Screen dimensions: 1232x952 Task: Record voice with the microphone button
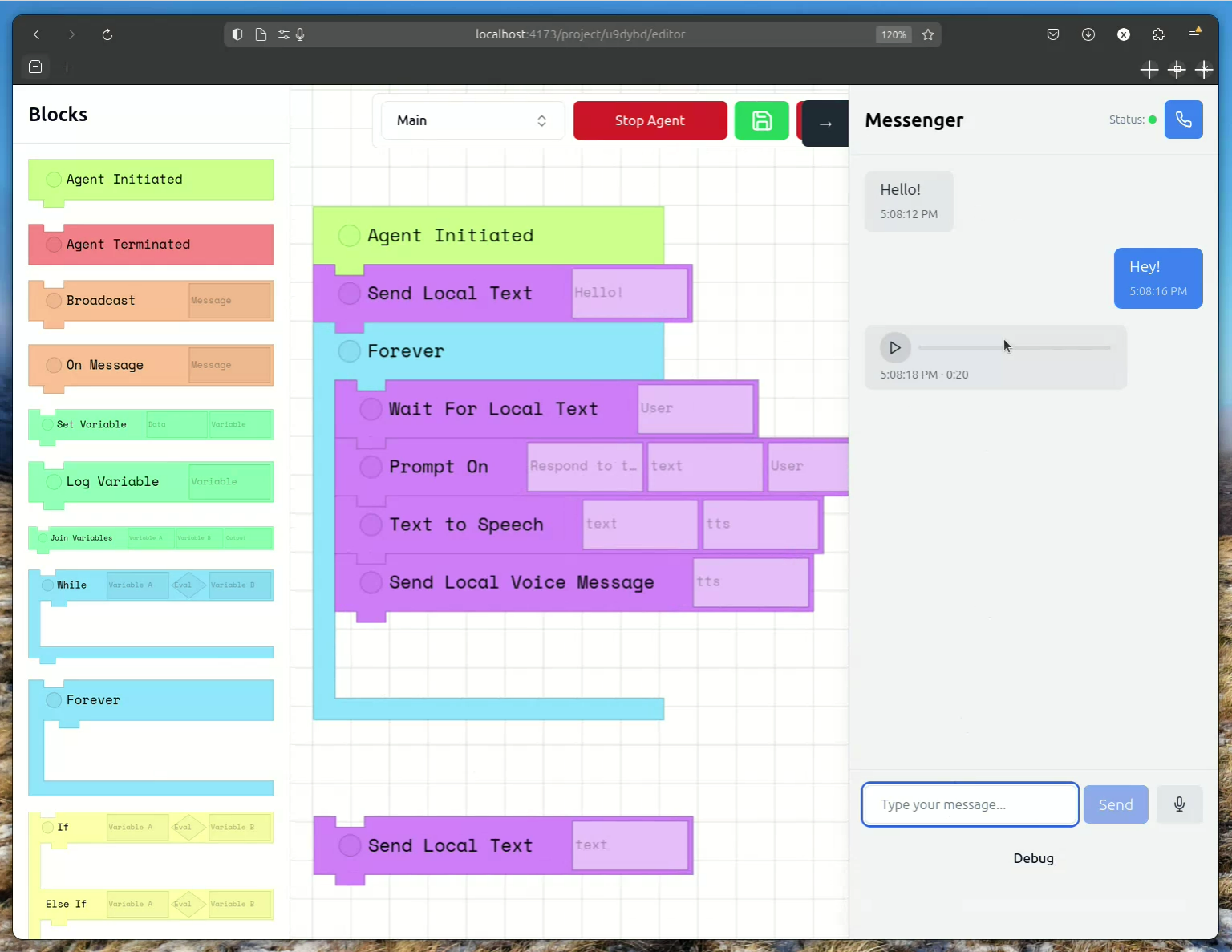tap(1179, 804)
